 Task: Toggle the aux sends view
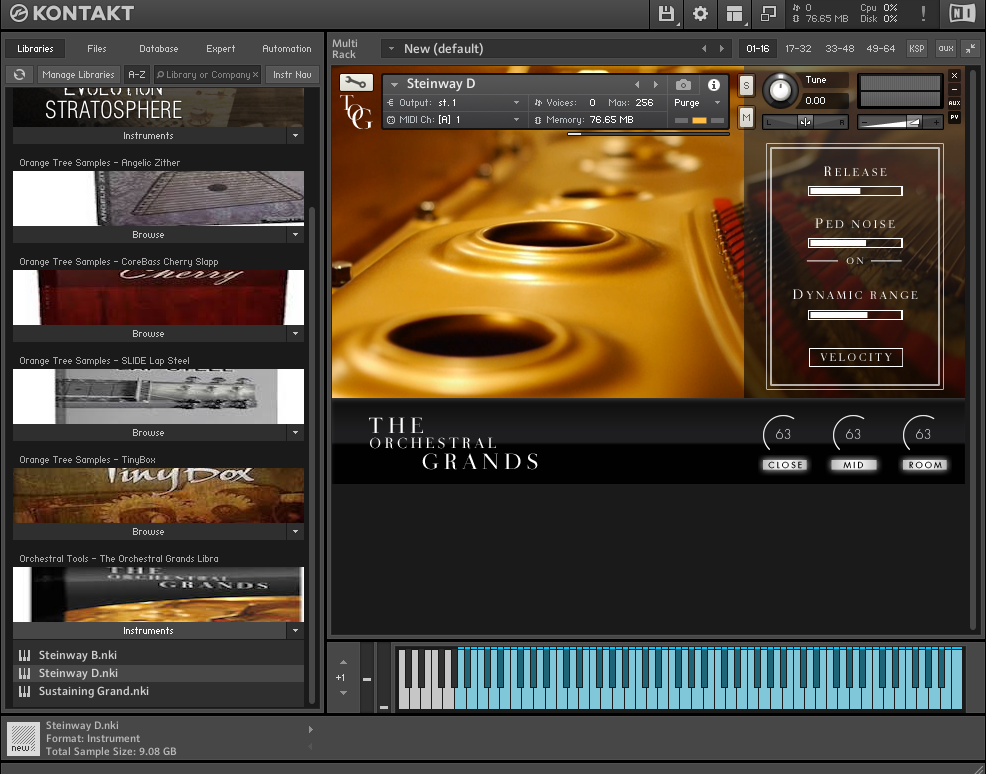946,48
